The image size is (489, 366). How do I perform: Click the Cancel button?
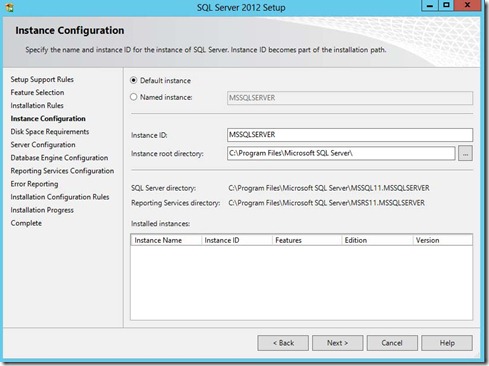pyautogui.click(x=392, y=343)
